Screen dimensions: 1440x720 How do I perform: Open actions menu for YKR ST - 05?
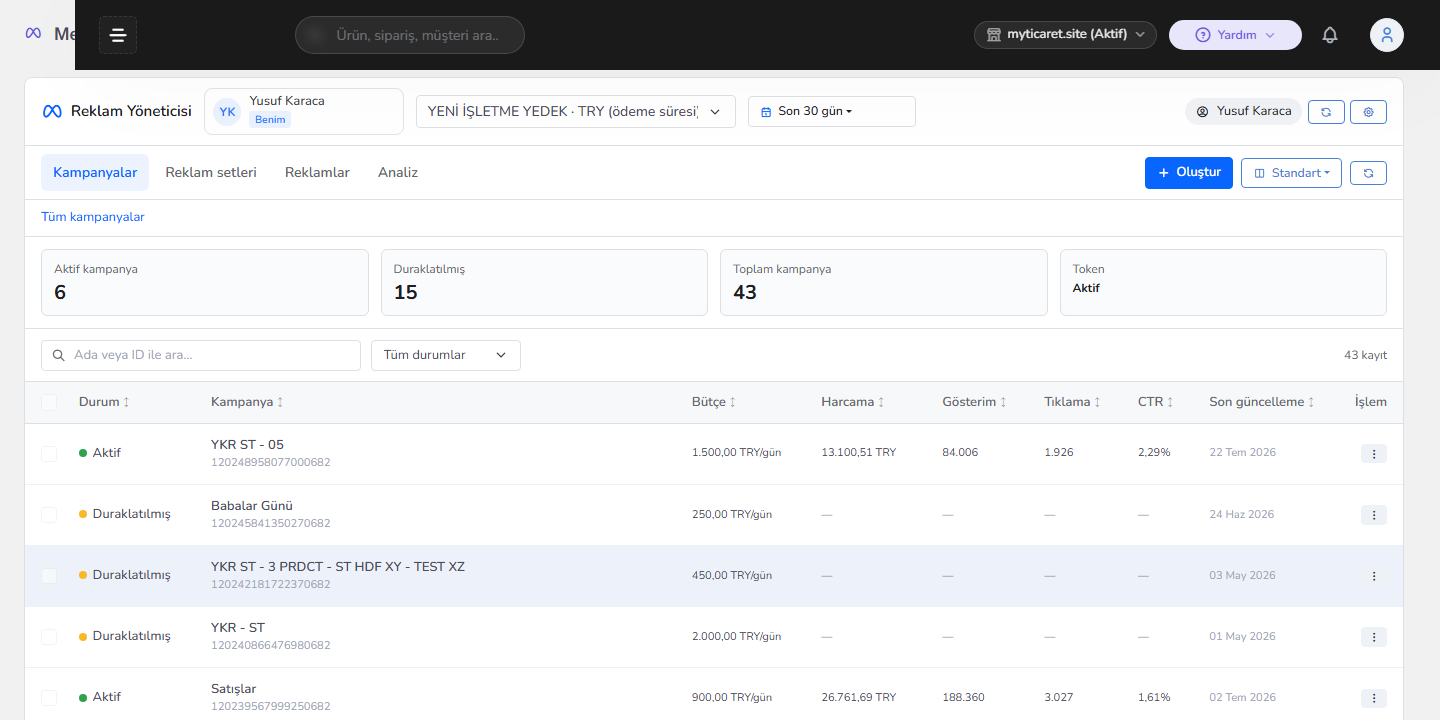tap(1374, 454)
